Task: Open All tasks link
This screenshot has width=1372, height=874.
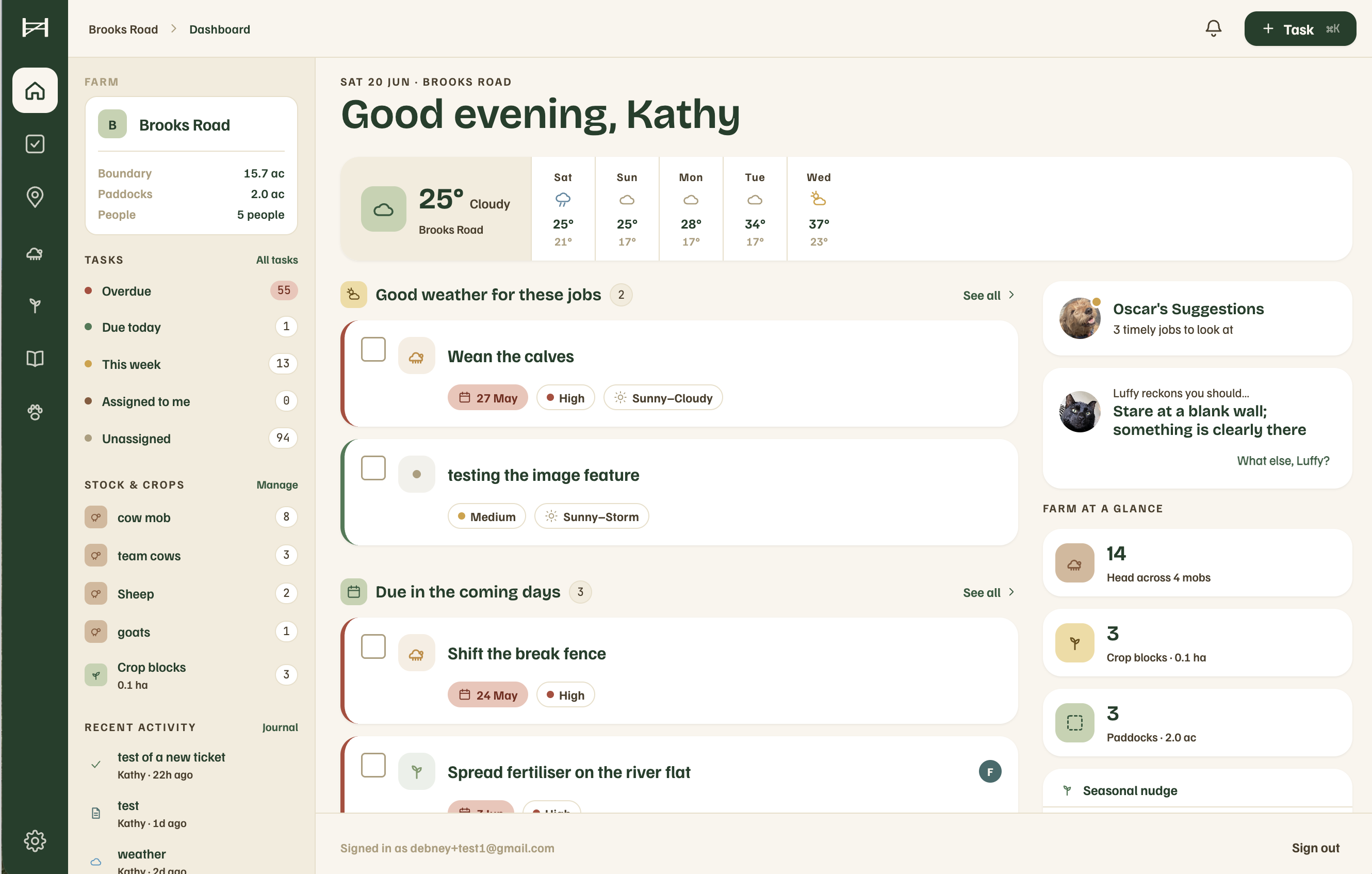Action: [x=277, y=260]
